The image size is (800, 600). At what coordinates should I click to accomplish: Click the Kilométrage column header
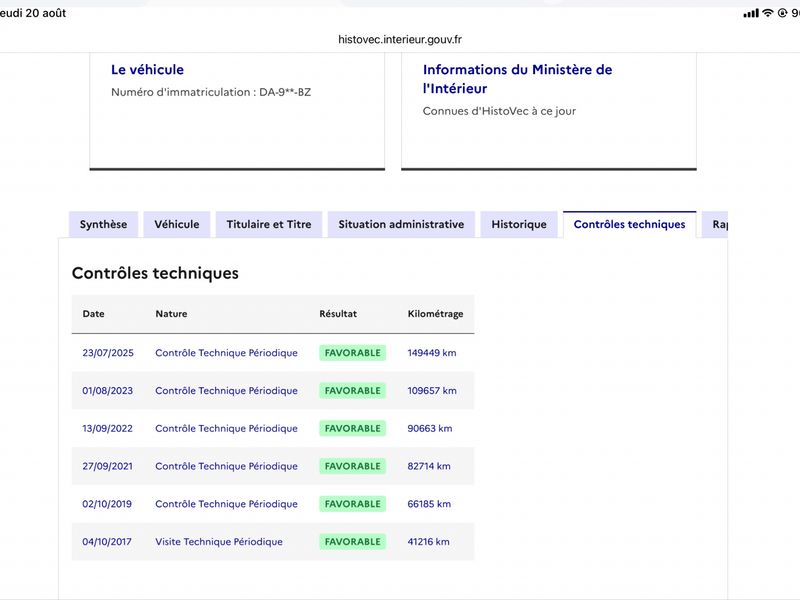(435, 314)
